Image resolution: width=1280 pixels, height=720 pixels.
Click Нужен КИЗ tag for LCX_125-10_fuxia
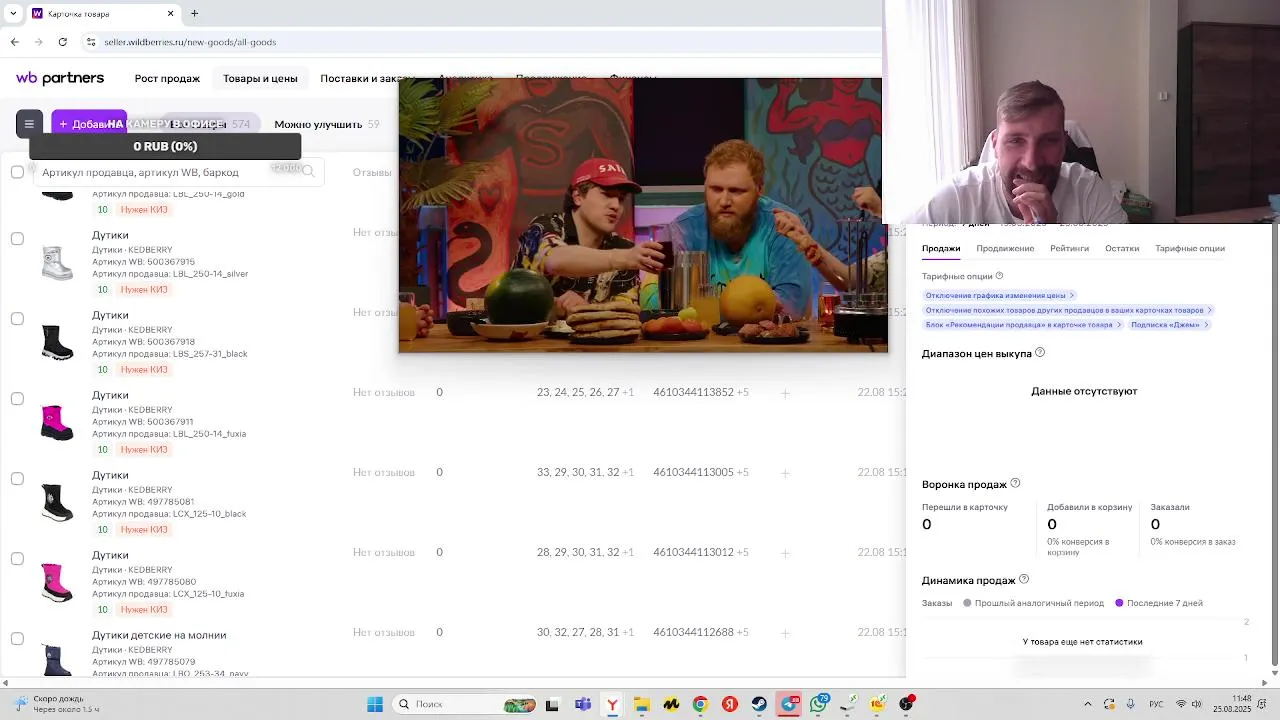144,610
